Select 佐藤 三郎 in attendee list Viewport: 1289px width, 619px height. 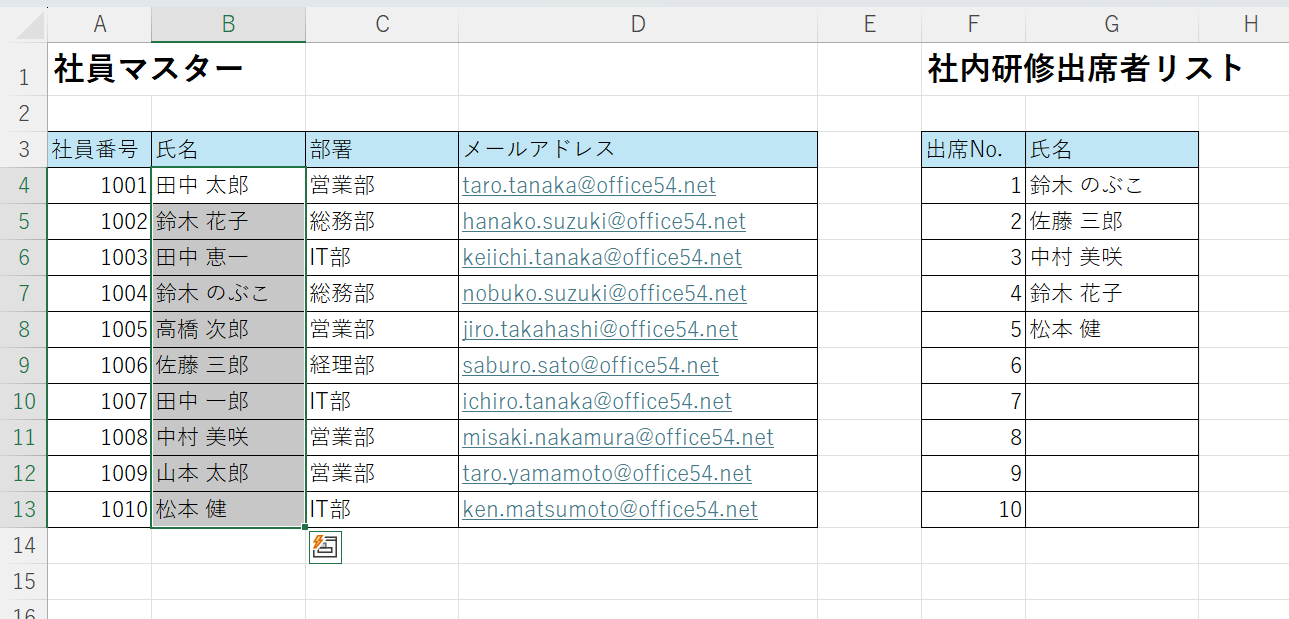pyautogui.click(x=1112, y=222)
